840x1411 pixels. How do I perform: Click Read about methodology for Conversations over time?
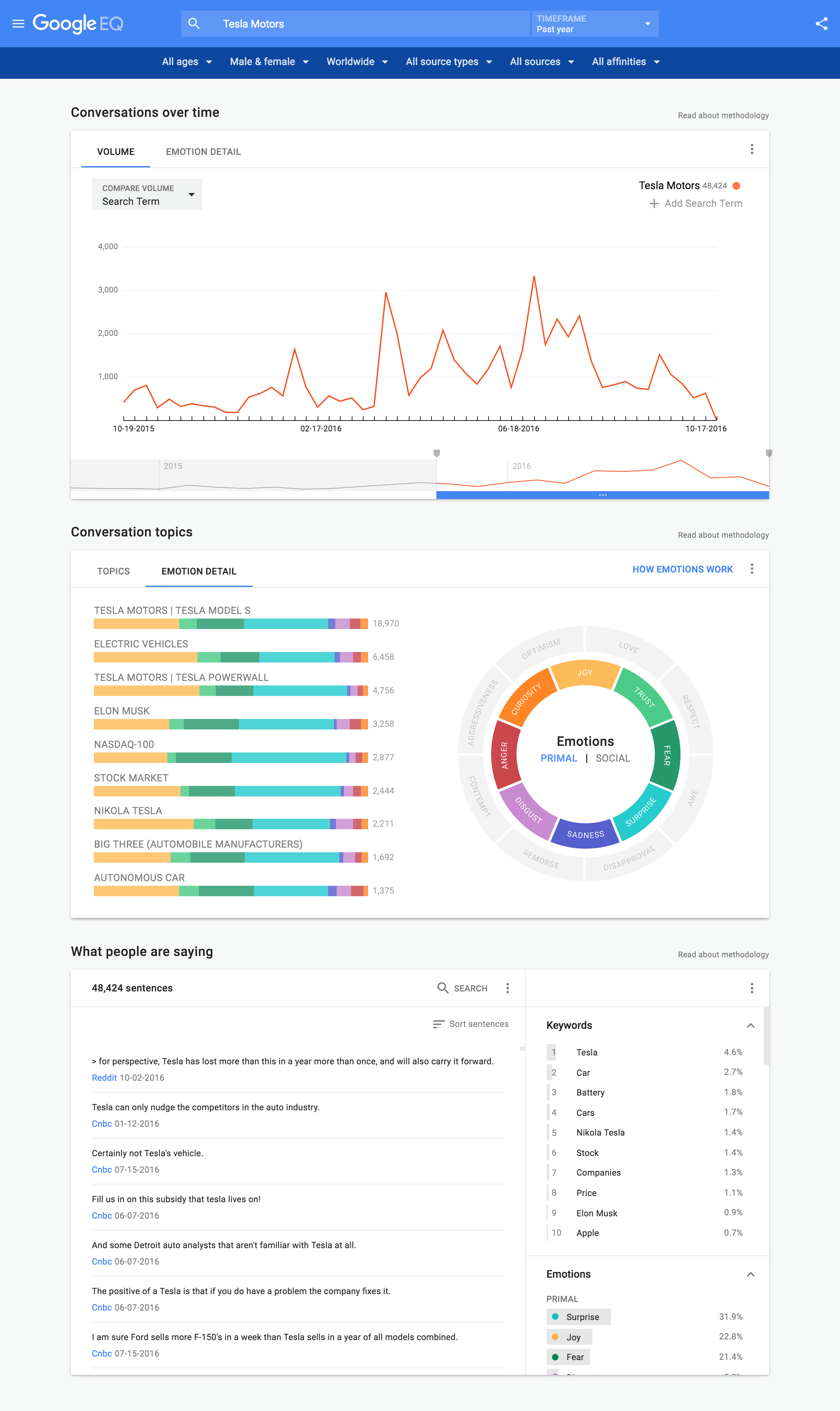(723, 116)
